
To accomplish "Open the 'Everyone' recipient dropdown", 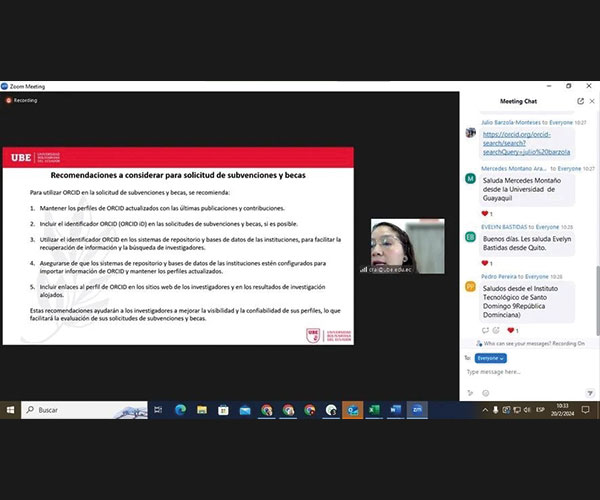I will pyautogui.click(x=491, y=358).
